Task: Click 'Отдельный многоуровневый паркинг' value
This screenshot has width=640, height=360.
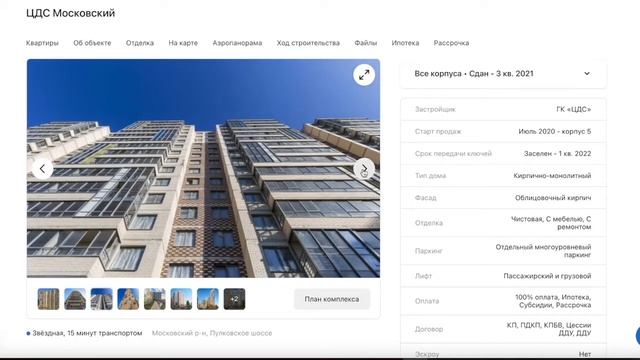Action: pyautogui.click(x=543, y=251)
